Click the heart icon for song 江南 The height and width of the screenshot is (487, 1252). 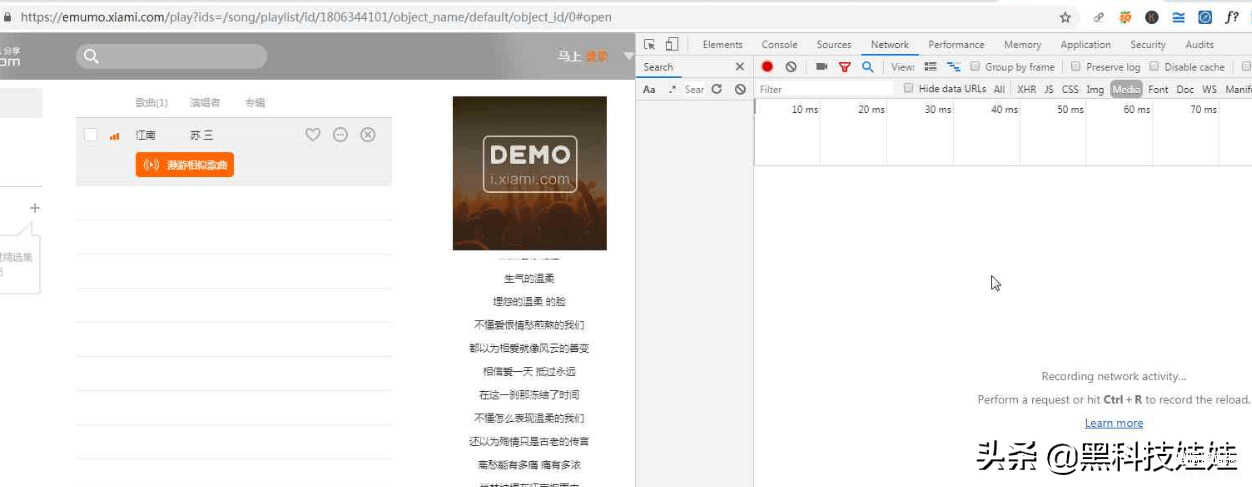(x=313, y=135)
